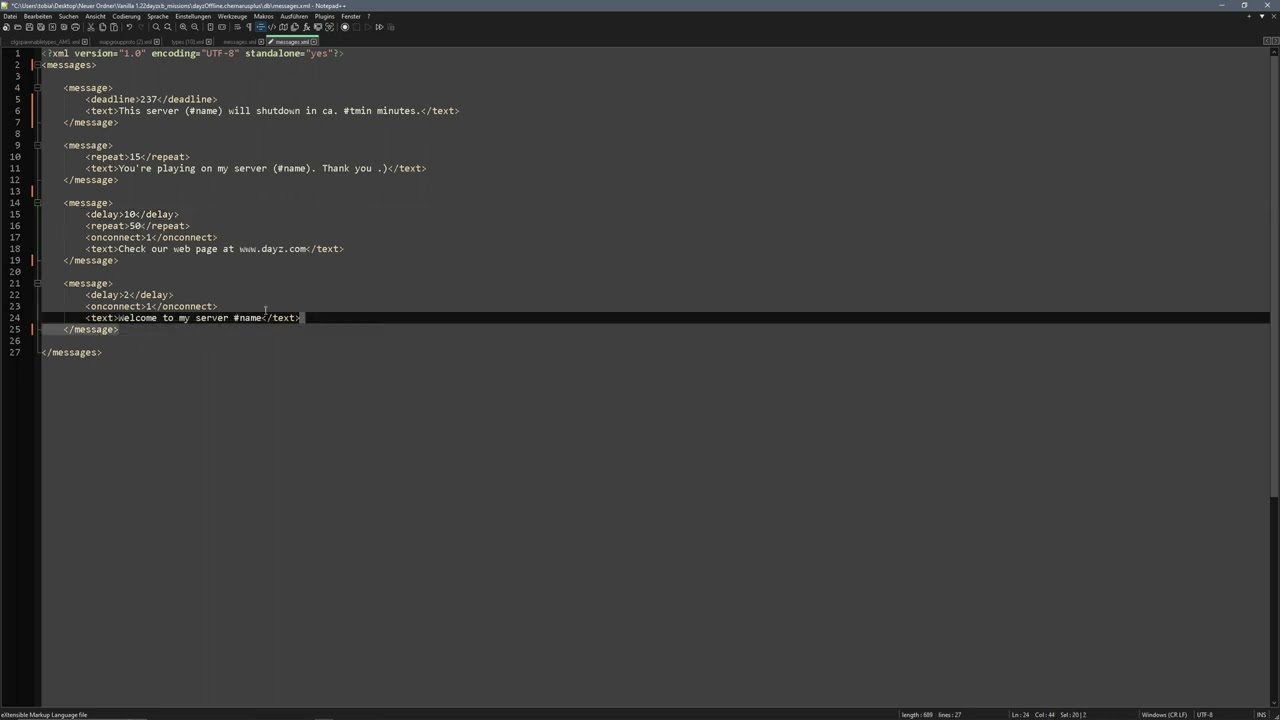Click the Print toolbar icon
Screen dimensions: 1280x720
click(x=75, y=27)
